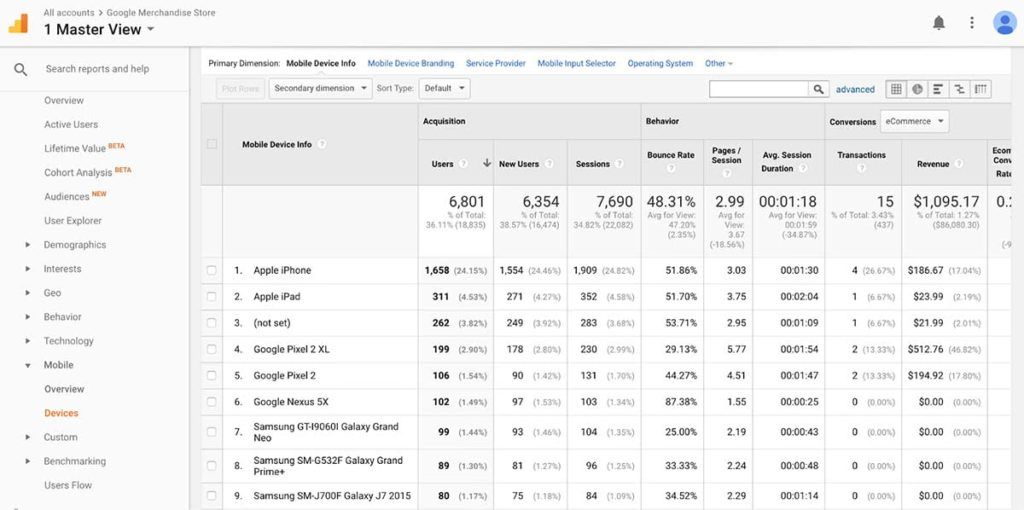Toggle the select-all checkbox in table header

[x=211, y=144]
